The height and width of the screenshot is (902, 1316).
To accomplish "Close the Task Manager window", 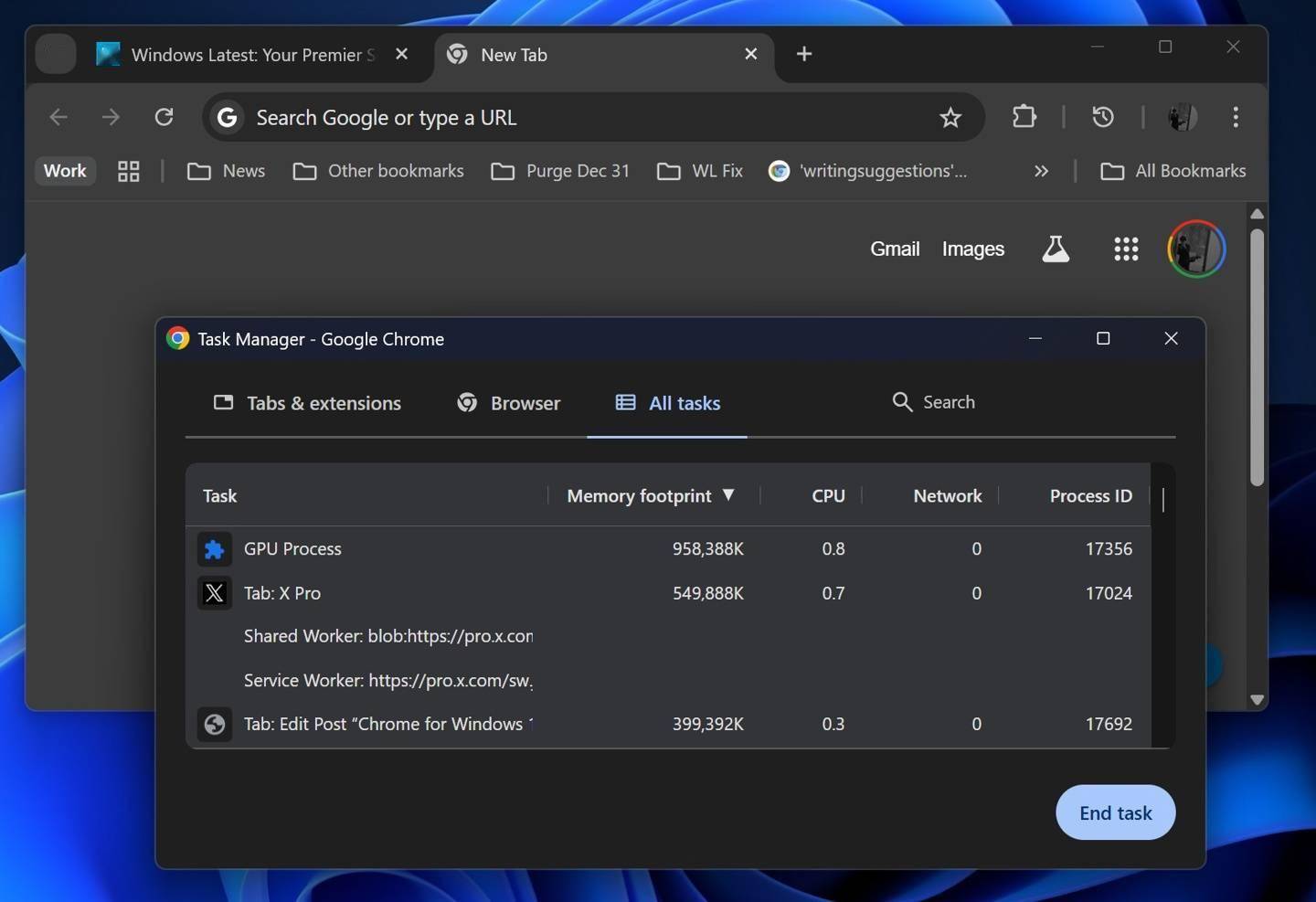I will point(1171,338).
